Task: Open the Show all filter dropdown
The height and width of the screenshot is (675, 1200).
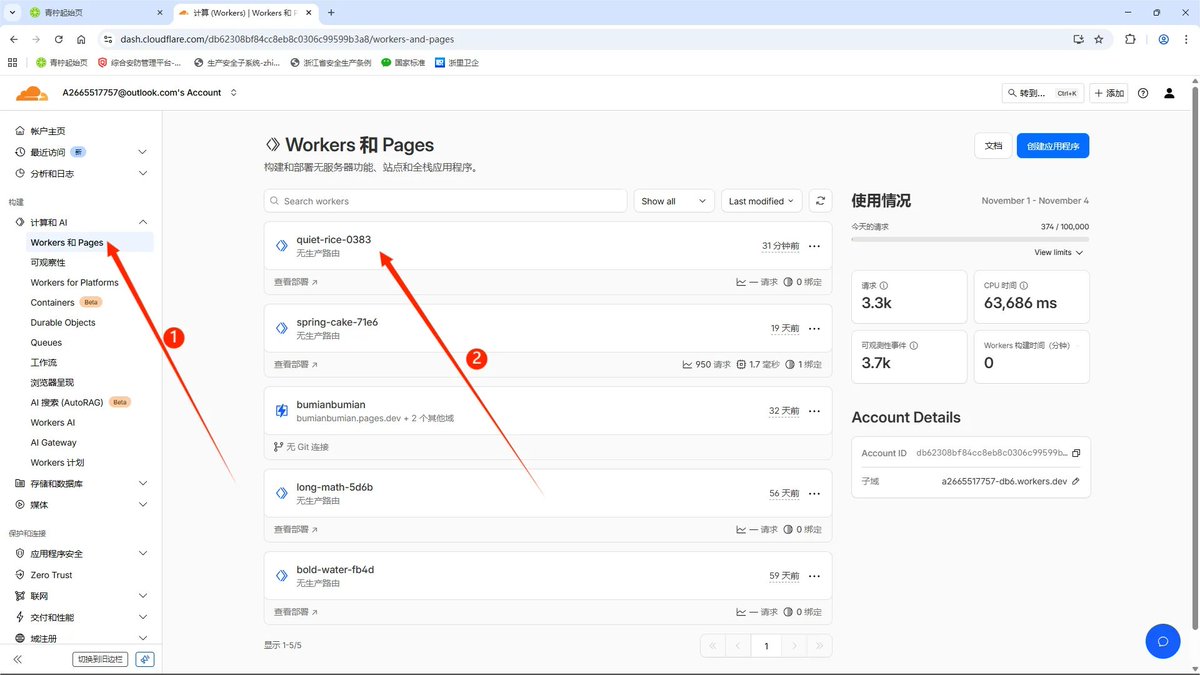Action: coord(674,201)
